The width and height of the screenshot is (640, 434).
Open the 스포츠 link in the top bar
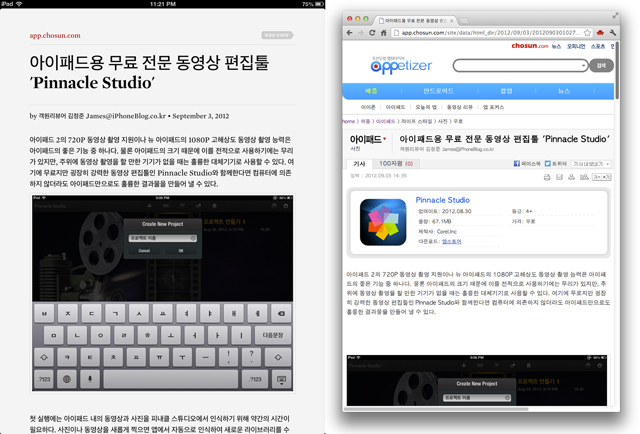pos(598,47)
